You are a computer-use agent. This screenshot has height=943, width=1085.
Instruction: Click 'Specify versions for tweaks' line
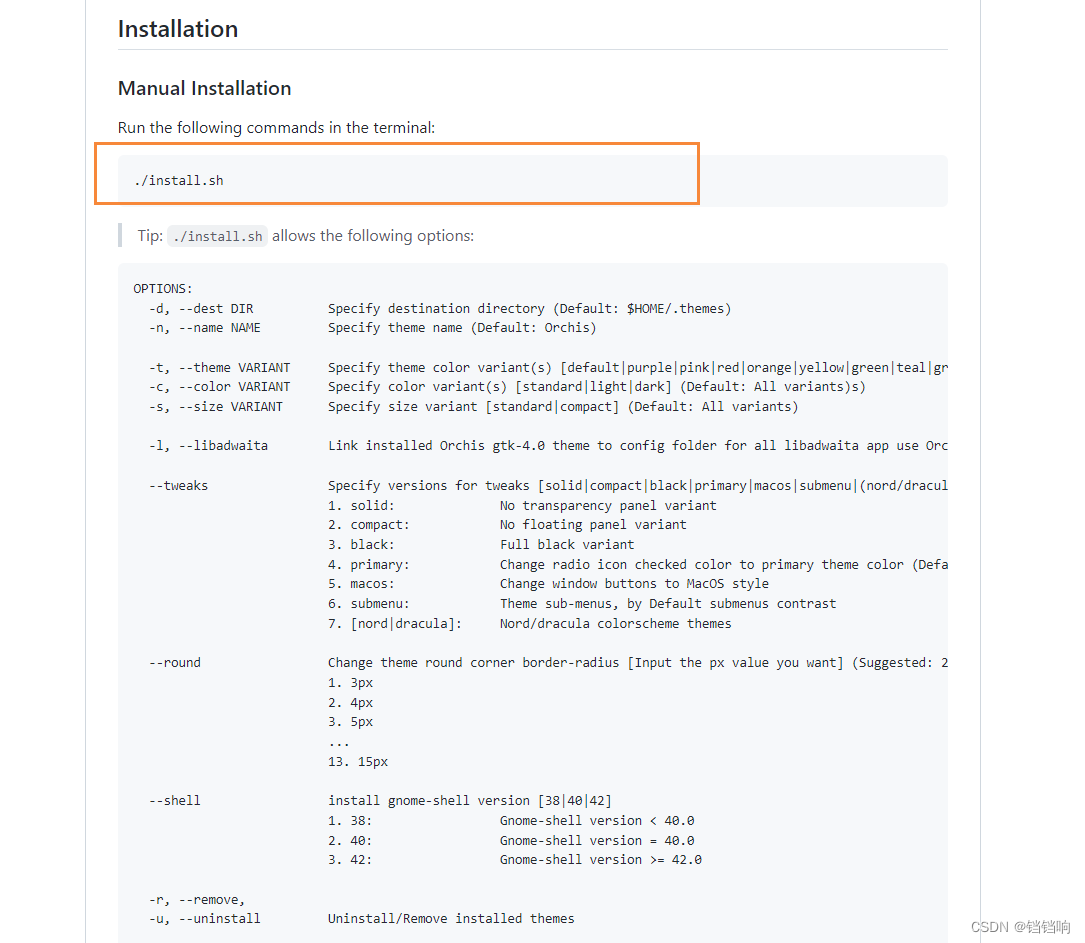[x=638, y=486]
